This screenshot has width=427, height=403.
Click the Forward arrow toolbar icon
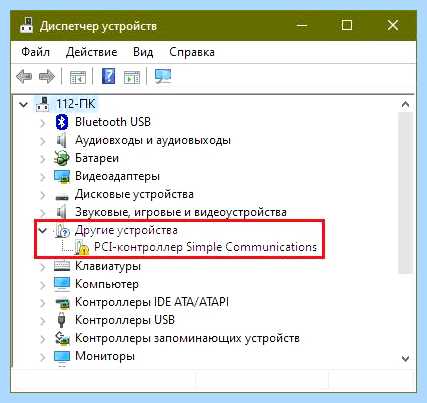point(47,77)
